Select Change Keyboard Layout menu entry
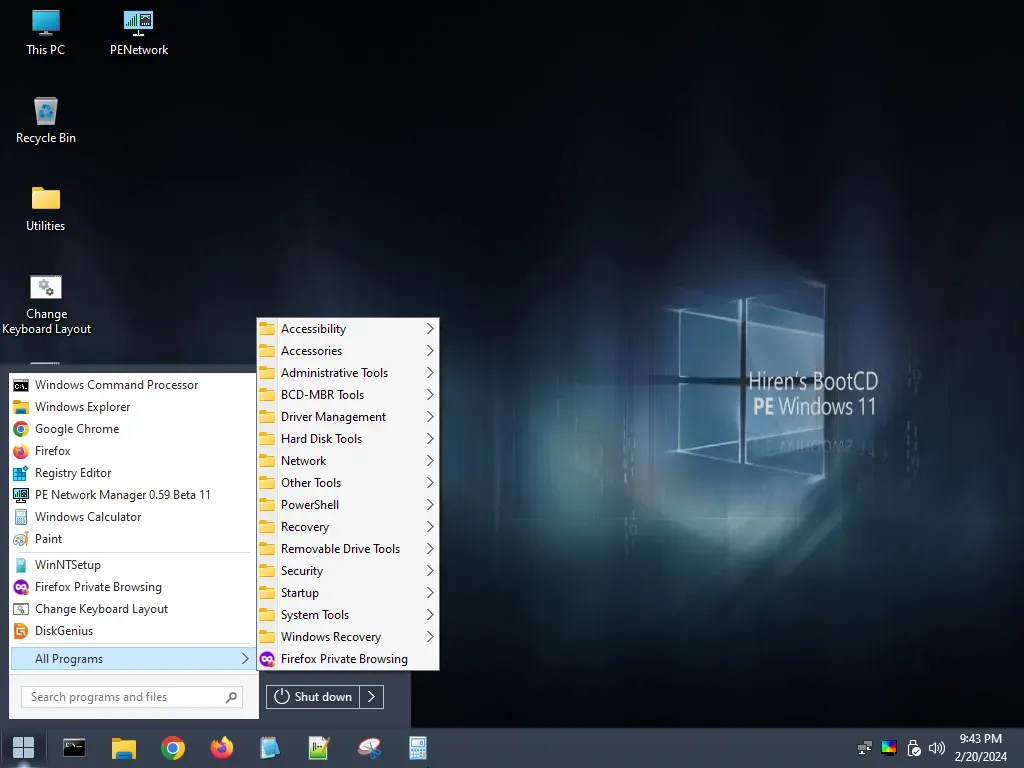The width and height of the screenshot is (1024, 768). [133, 609]
